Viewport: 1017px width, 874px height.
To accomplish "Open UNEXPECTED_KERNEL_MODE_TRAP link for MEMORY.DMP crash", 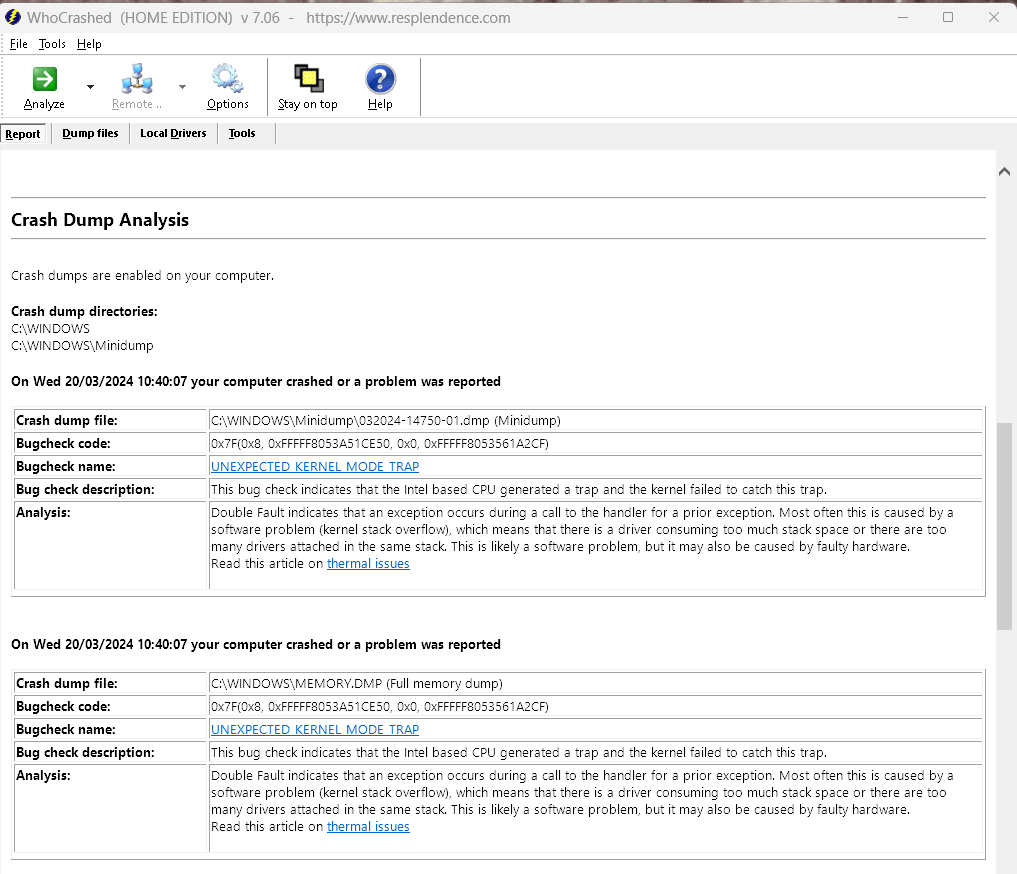I will (x=315, y=729).
